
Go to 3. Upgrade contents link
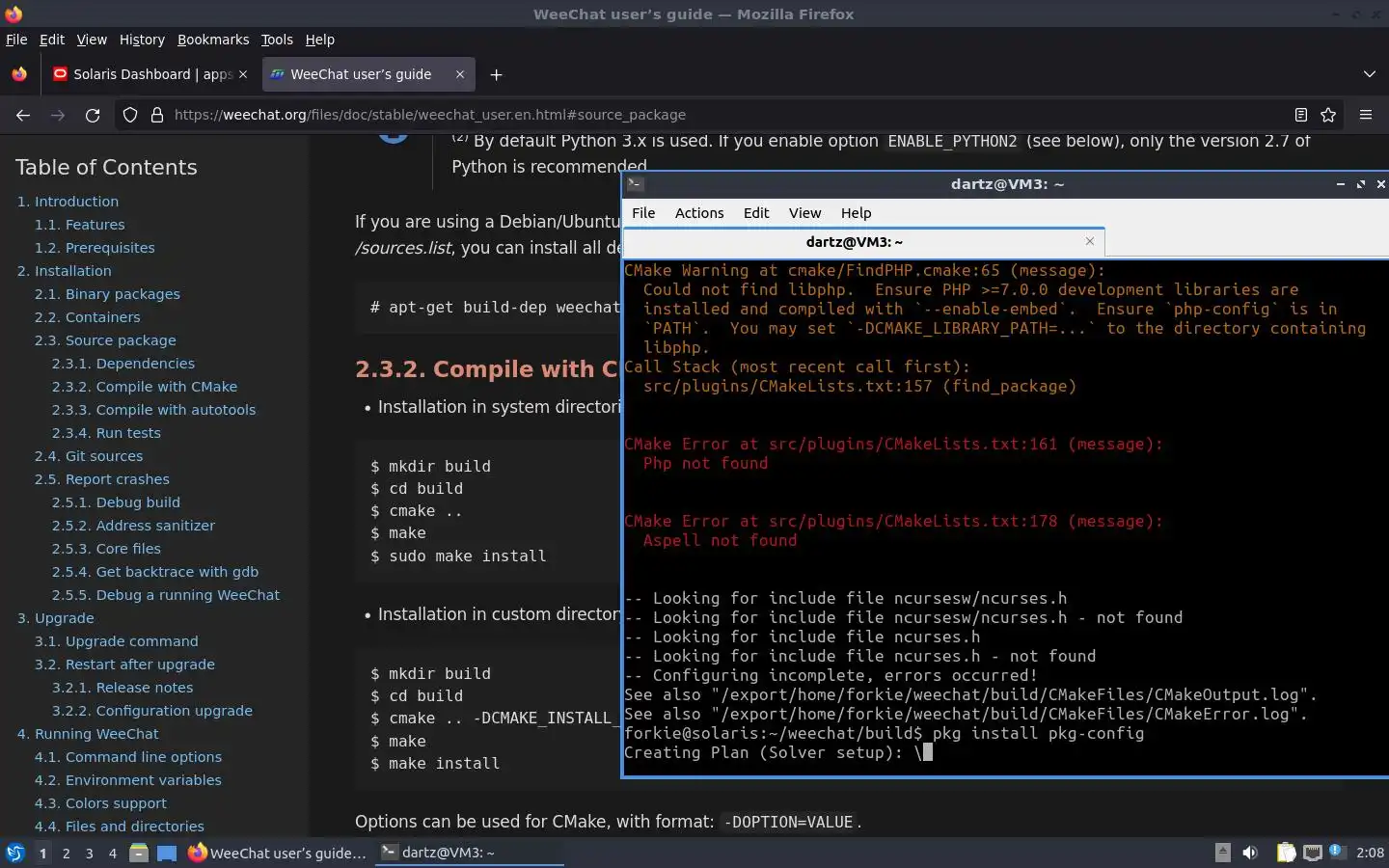[x=55, y=618]
